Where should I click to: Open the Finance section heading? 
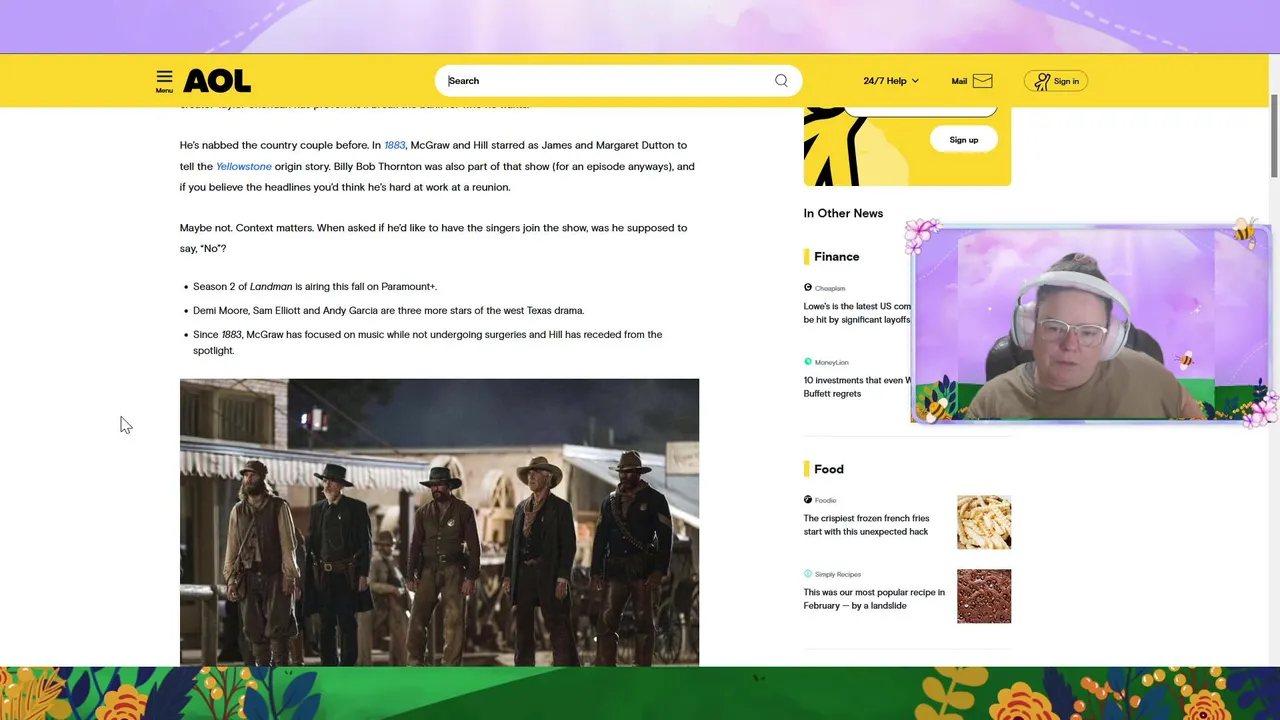pos(836,257)
